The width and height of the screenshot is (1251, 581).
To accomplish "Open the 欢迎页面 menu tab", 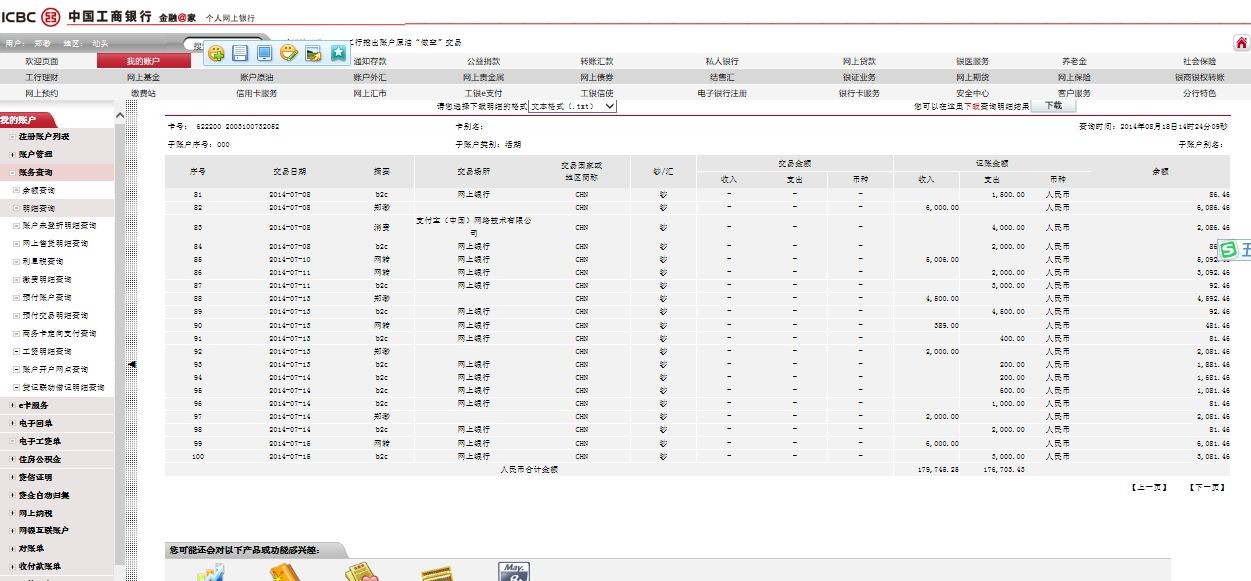I will click(42, 61).
